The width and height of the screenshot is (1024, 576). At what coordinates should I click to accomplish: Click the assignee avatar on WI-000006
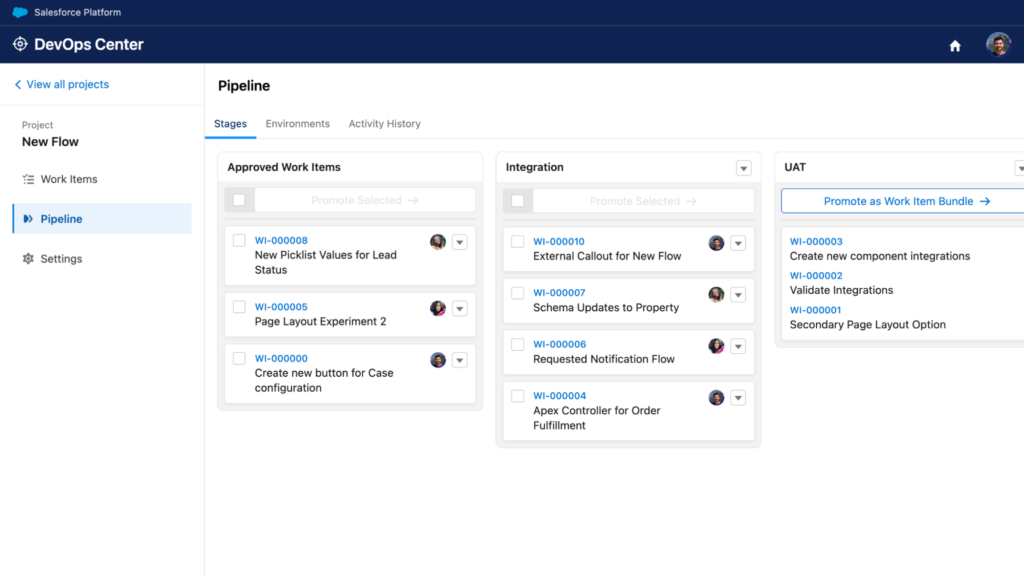coord(716,346)
